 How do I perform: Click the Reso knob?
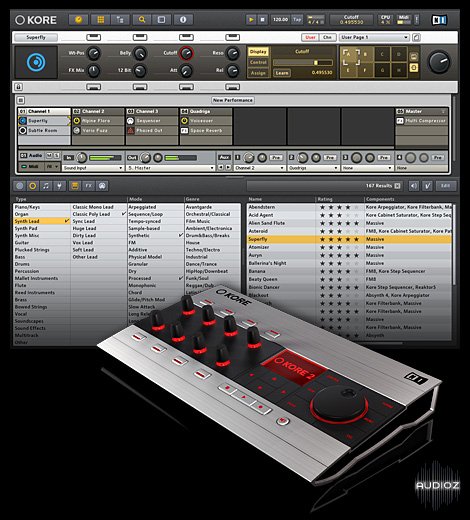[x=232, y=53]
